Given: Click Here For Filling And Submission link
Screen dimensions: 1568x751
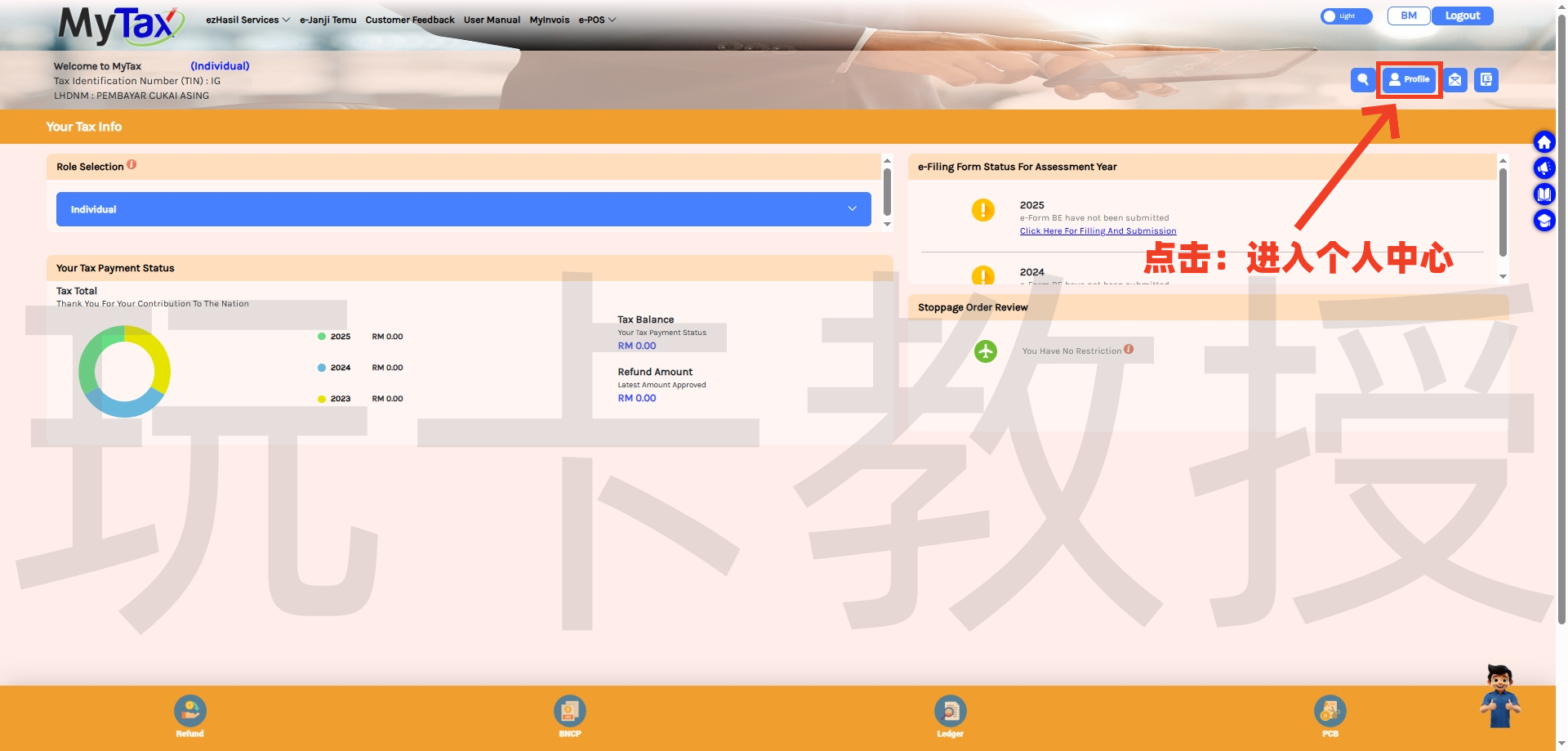Looking at the screenshot, I should [1098, 231].
